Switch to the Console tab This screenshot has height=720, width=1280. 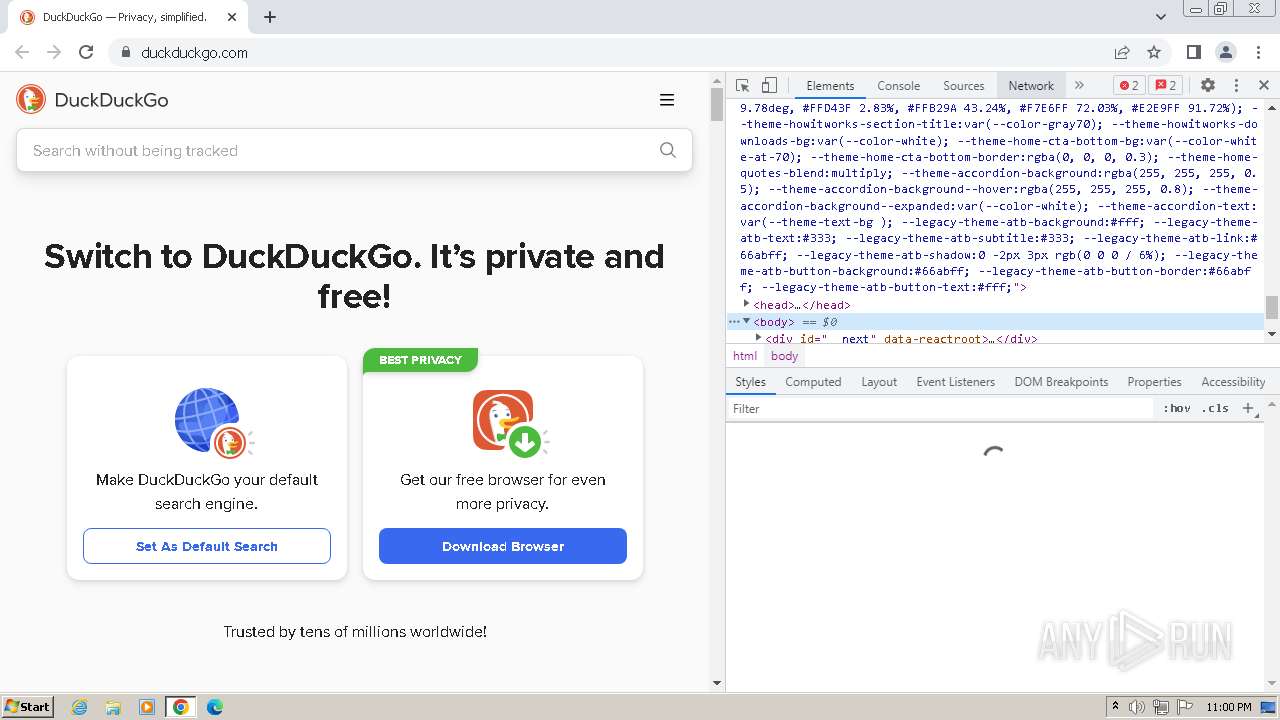898,85
